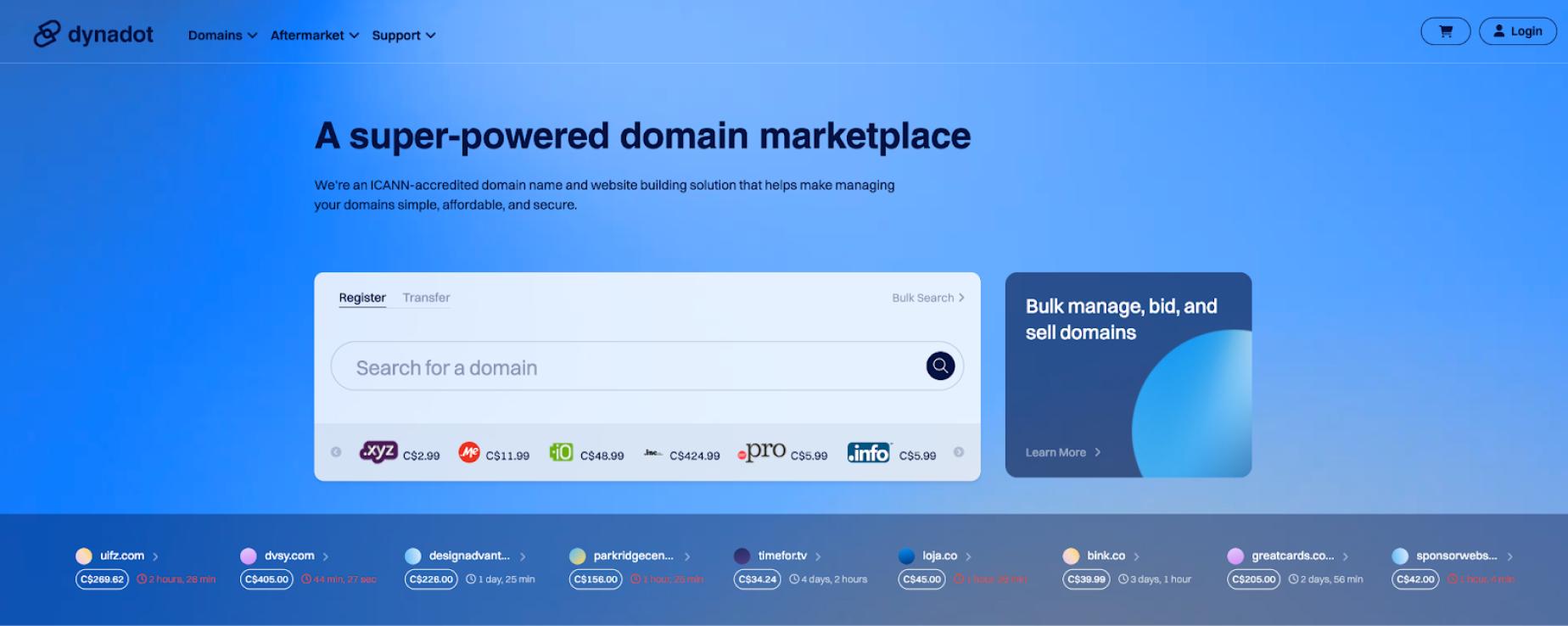Click the C$2.99 price text
Screen dimensions: 1568x626
[422, 456]
